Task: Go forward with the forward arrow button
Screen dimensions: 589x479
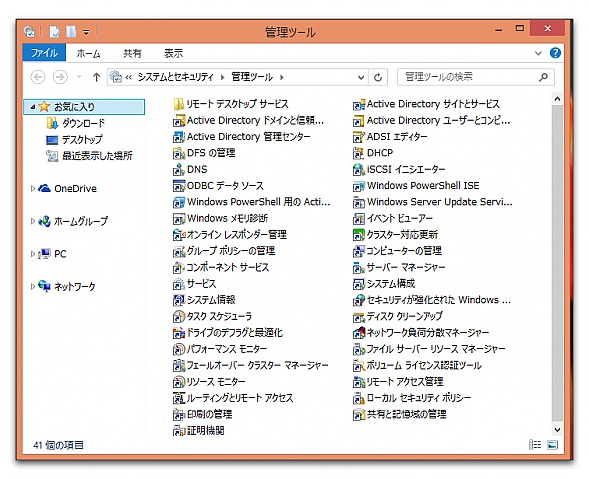Action: point(60,77)
